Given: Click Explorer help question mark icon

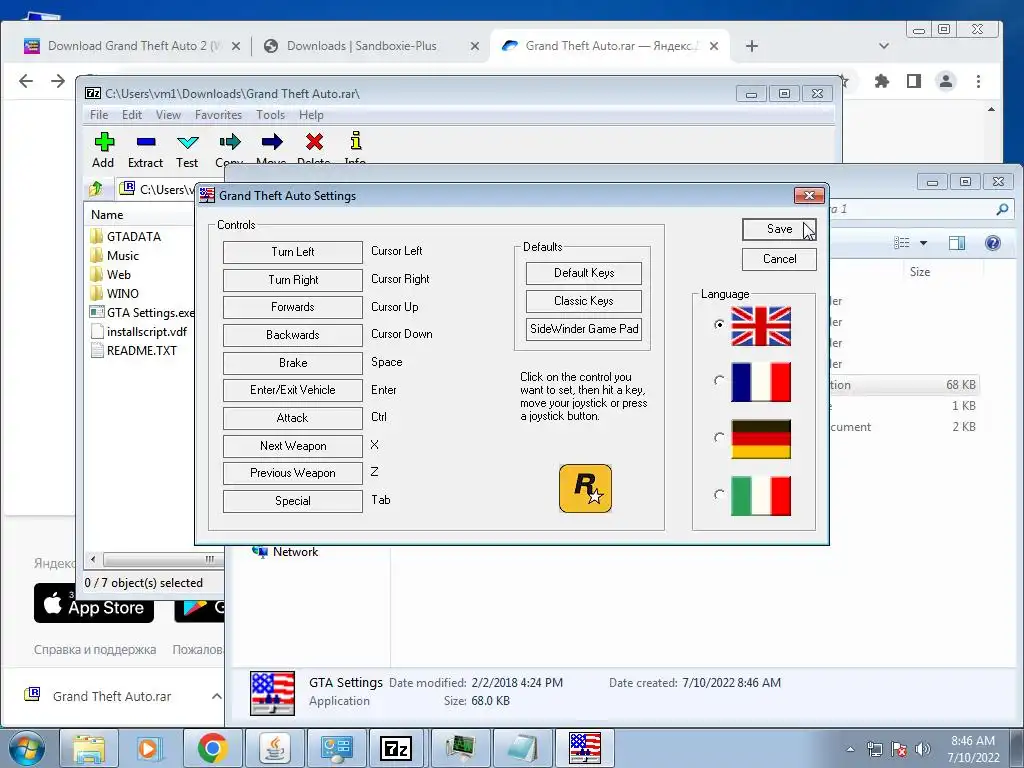Looking at the screenshot, I should click(x=993, y=243).
